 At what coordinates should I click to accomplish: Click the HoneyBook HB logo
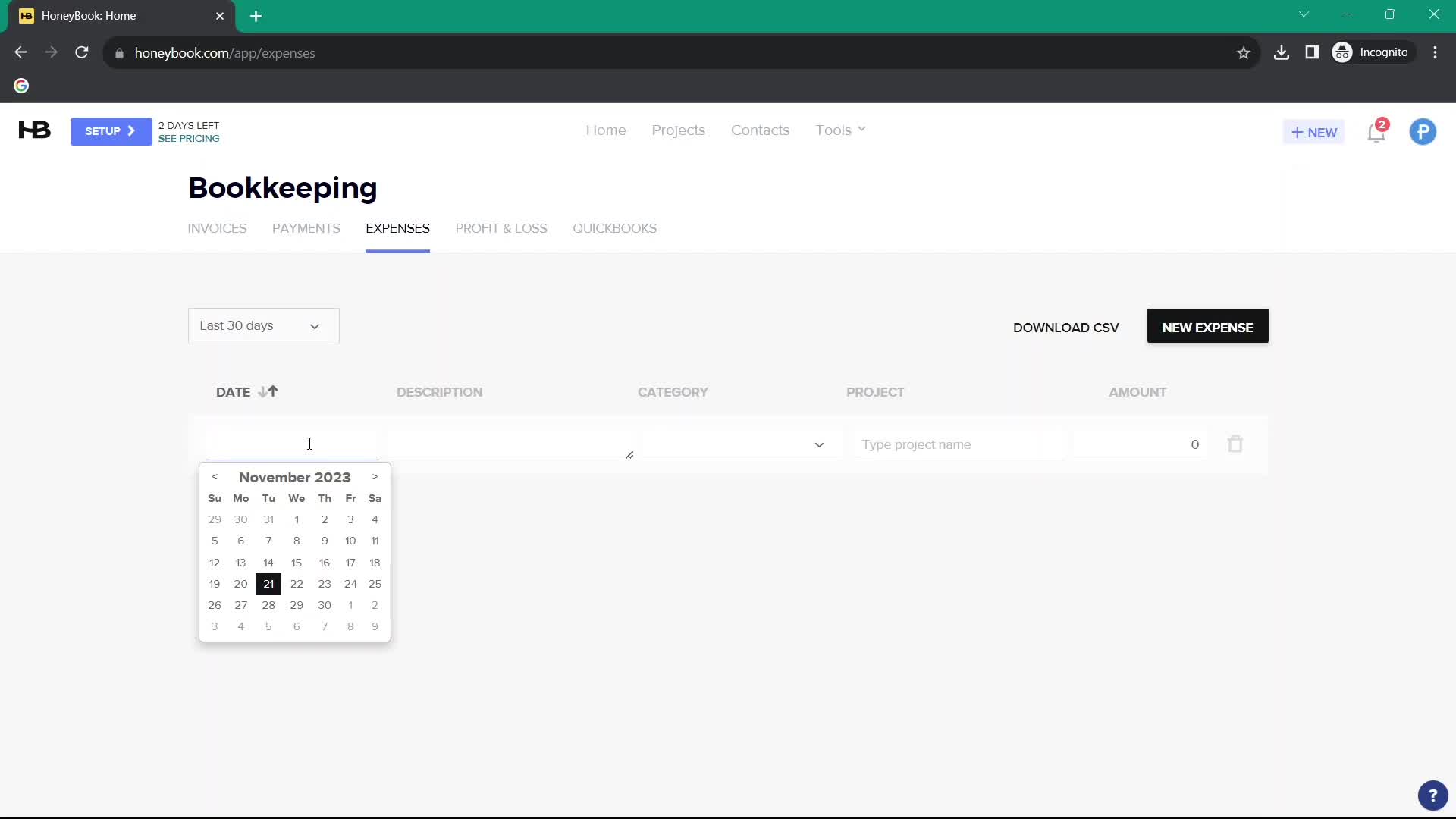point(34,130)
